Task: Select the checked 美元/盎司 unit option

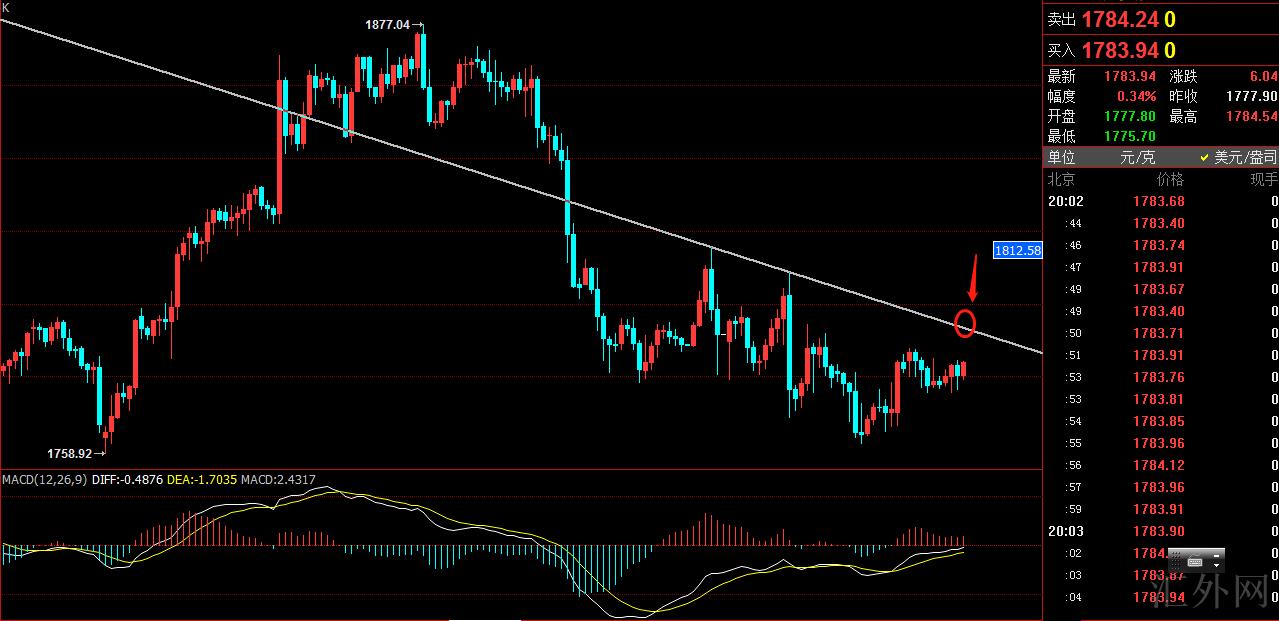Action: (1237, 158)
